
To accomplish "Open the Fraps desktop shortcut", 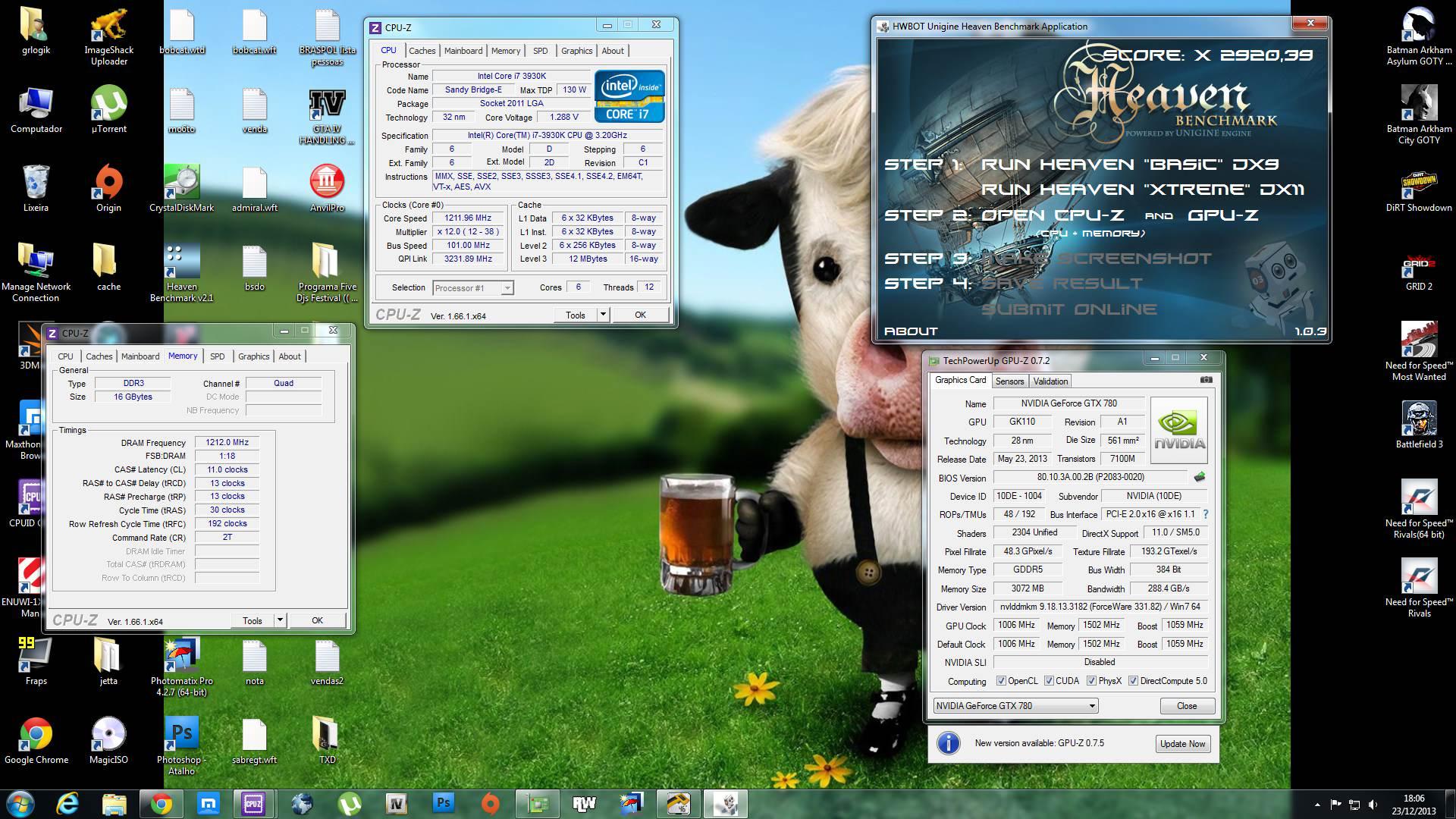I will click(x=36, y=661).
